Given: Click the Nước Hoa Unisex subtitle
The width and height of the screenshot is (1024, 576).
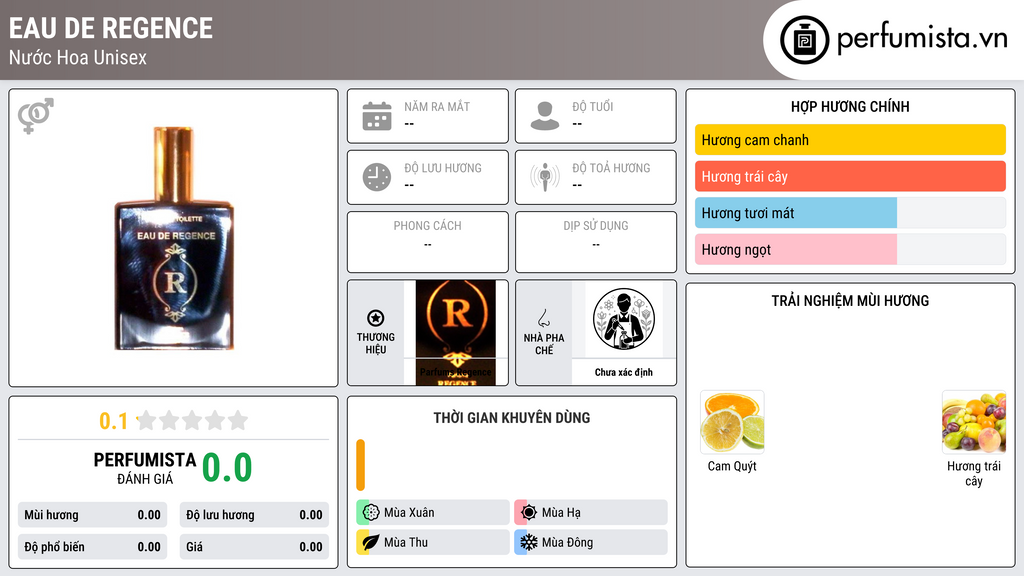Looking at the screenshot, I should click(x=78, y=57).
